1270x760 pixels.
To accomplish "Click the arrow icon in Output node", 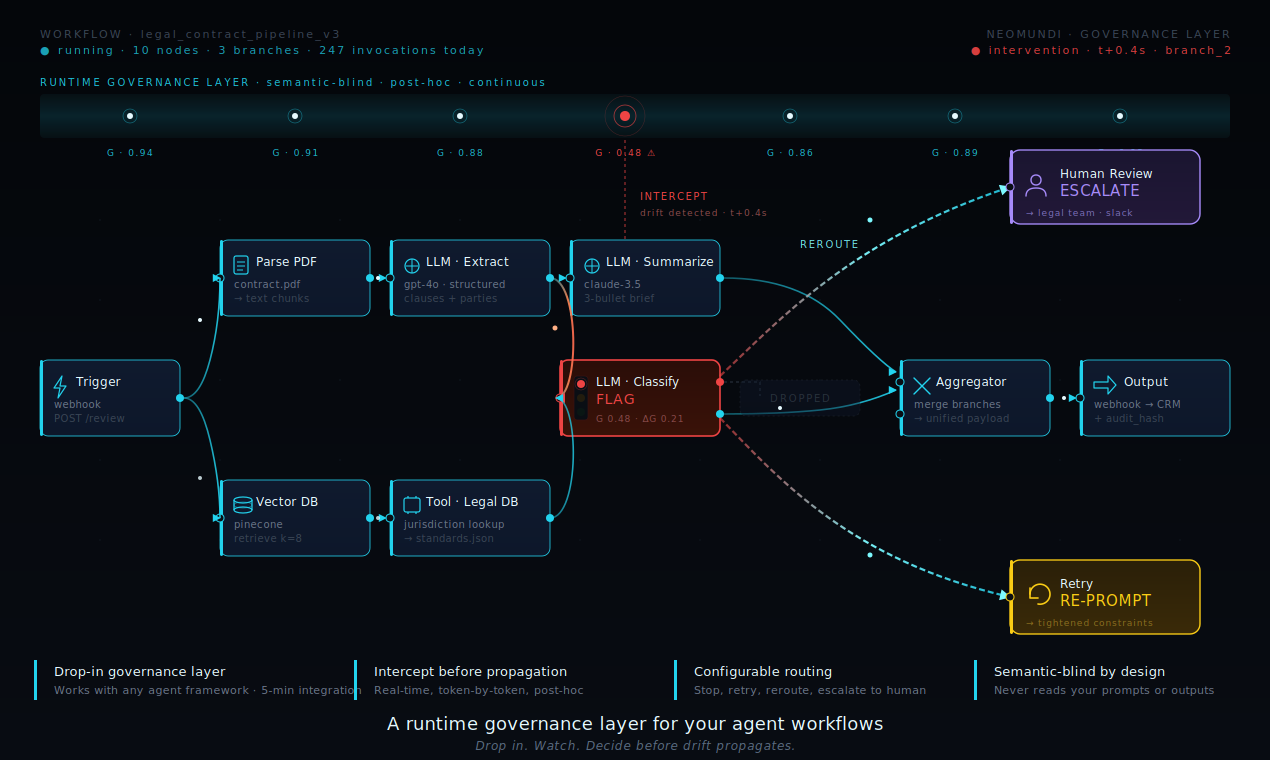I will click(1105, 385).
